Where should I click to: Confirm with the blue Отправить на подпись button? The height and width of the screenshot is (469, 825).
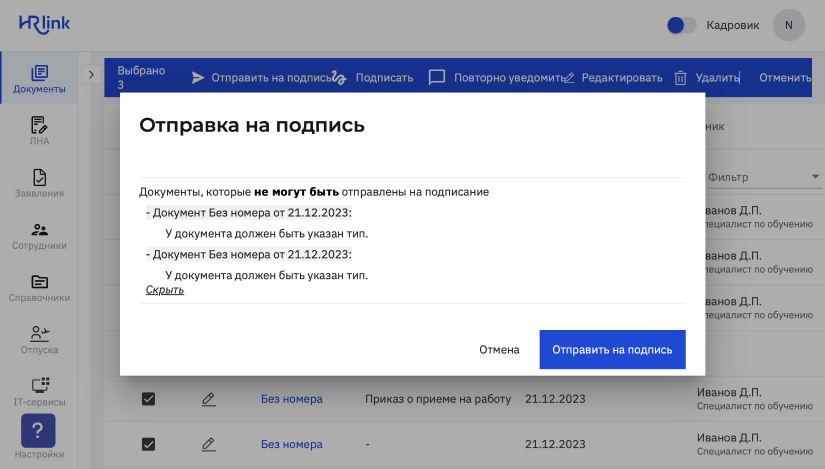pos(612,350)
